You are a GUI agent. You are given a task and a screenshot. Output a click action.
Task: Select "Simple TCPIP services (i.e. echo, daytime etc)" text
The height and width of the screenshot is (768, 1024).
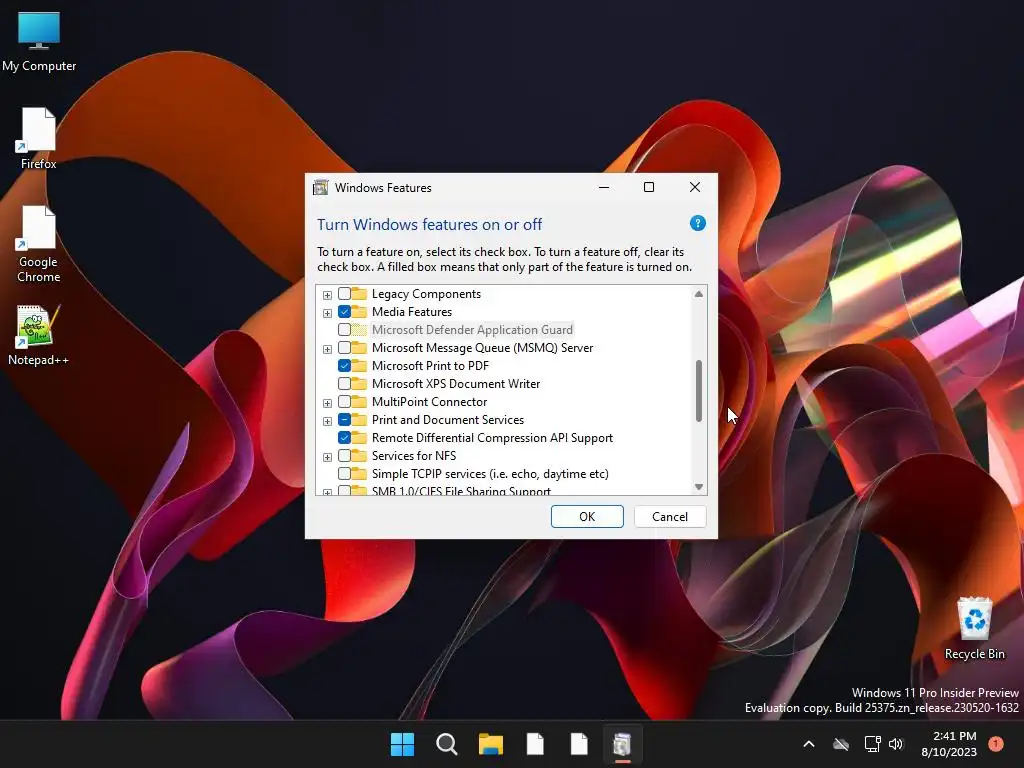490,473
